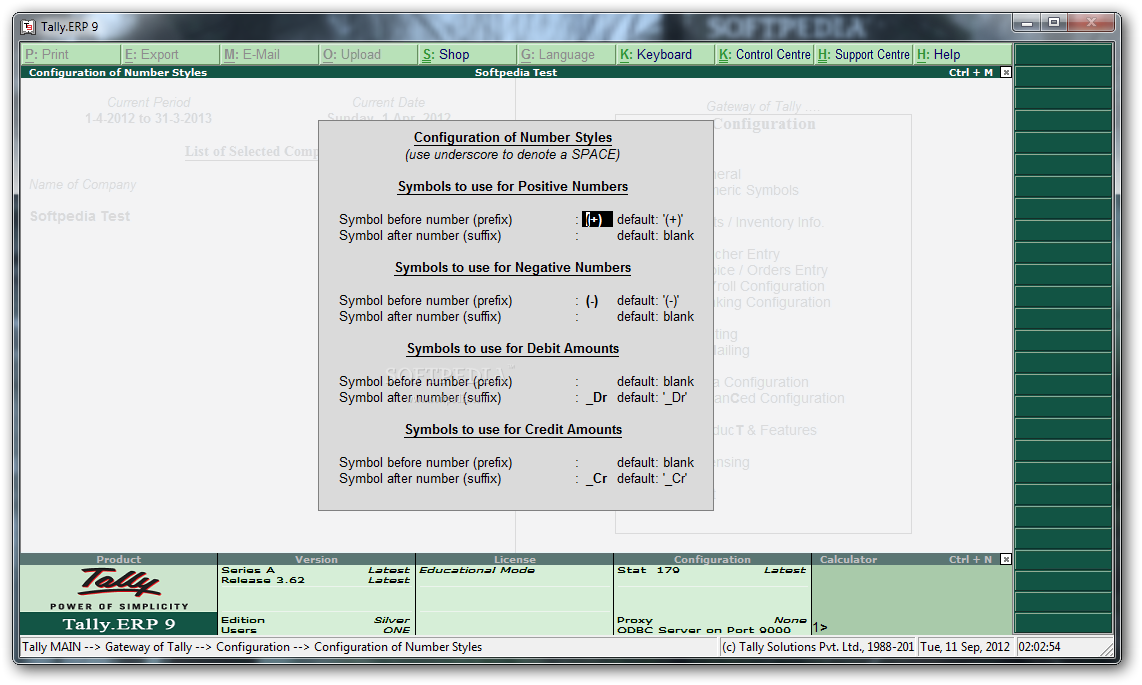1142x685 pixels.
Task: Select negative numbers prefix field '(-)'
Action: 596,301
